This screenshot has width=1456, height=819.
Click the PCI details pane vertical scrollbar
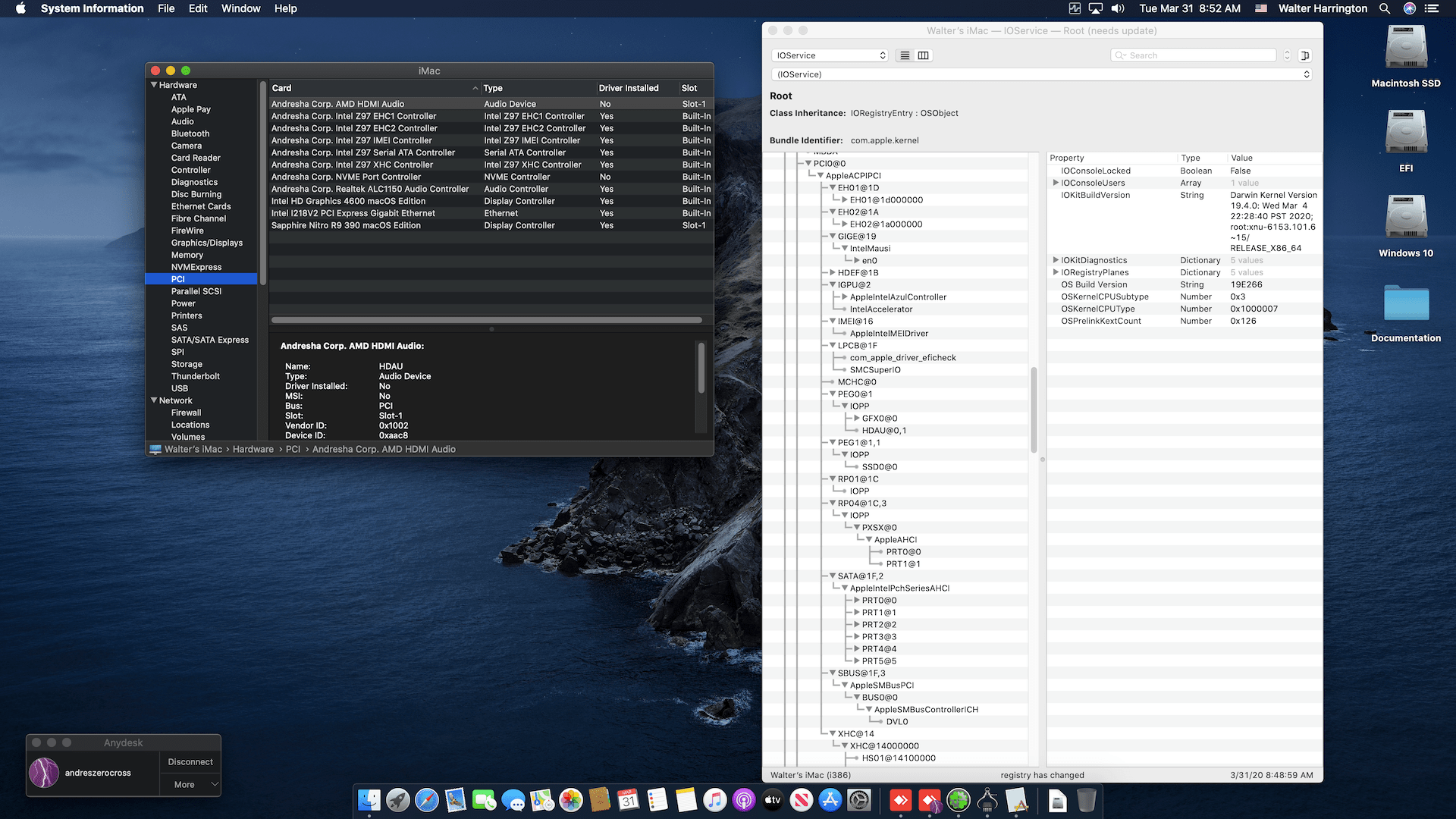[701, 368]
